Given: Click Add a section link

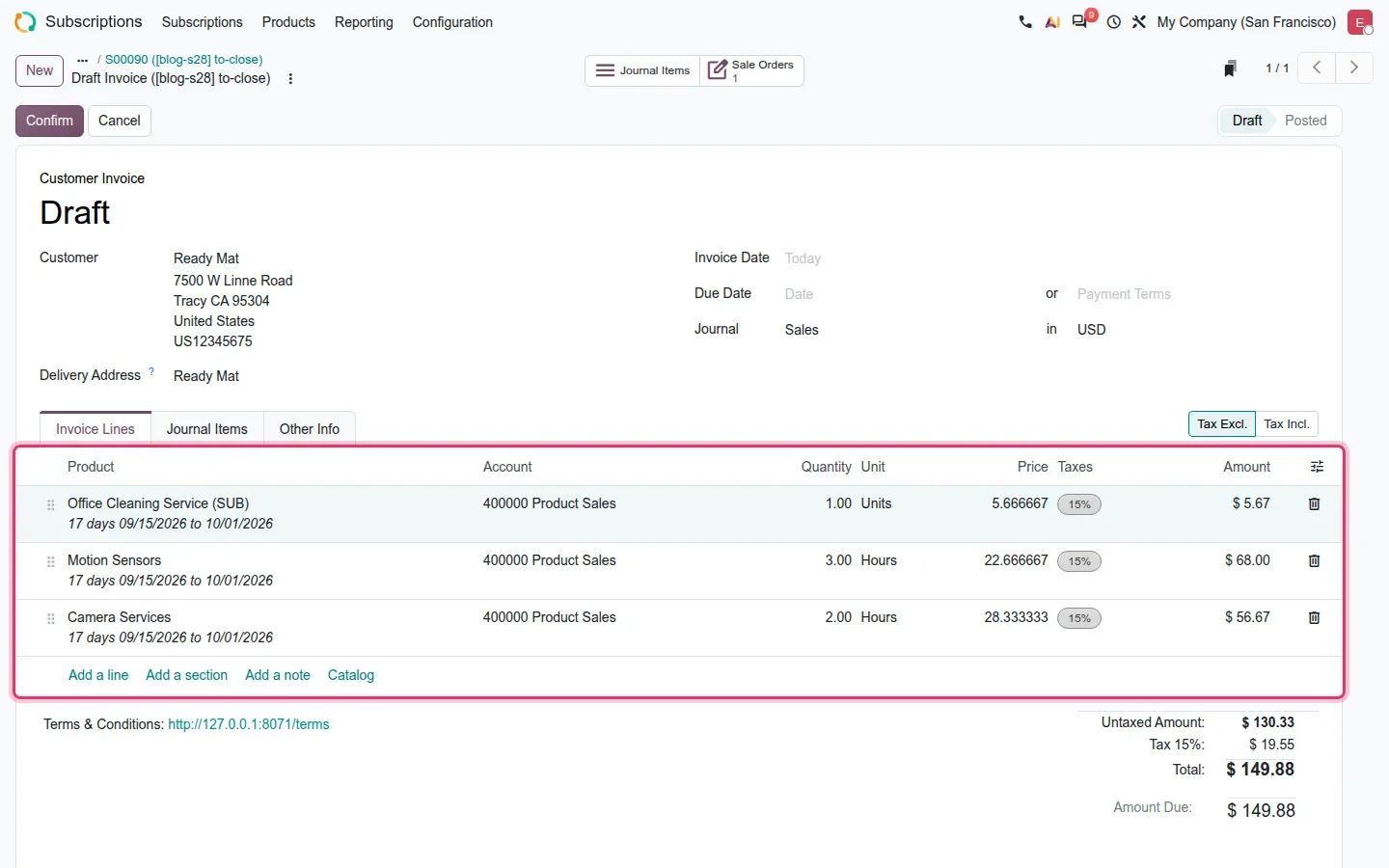Looking at the screenshot, I should 186,675.
